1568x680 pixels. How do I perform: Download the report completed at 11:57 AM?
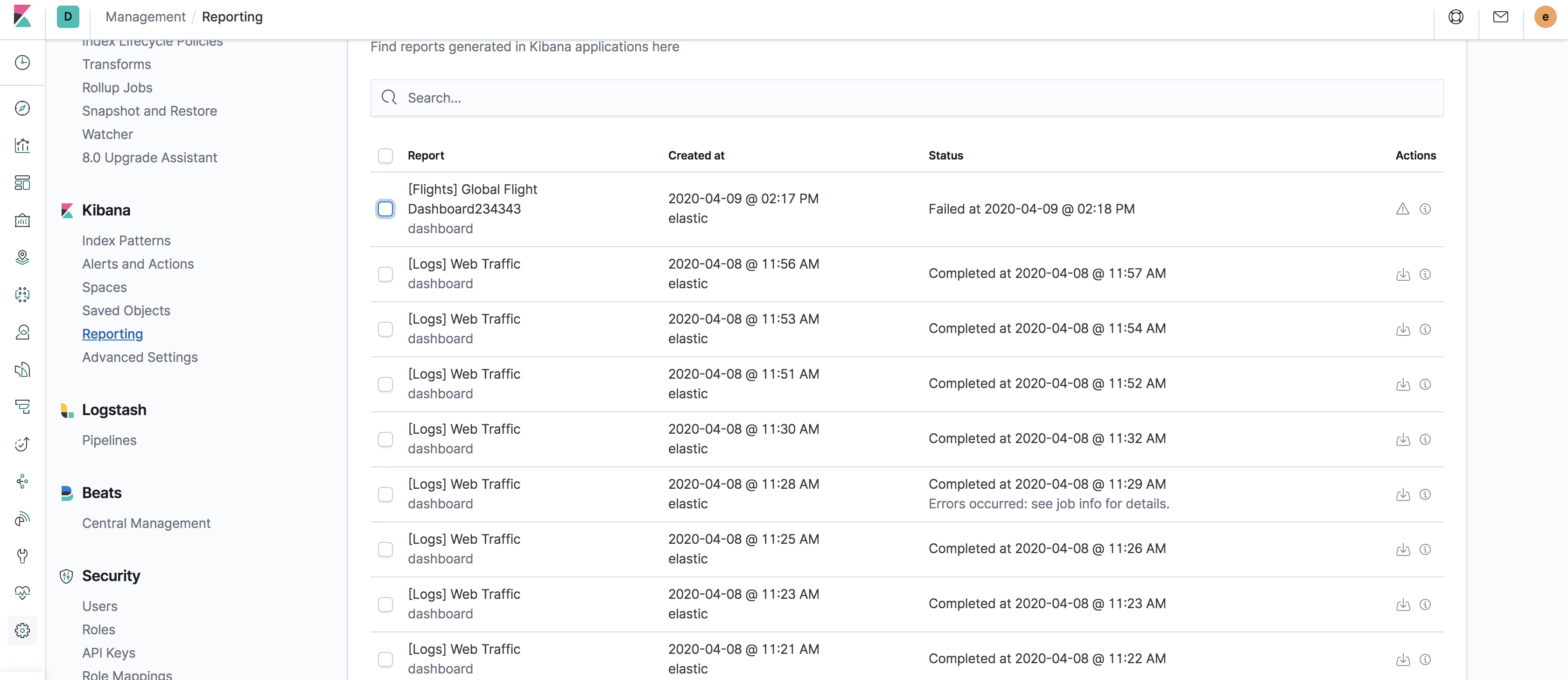coord(1403,274)
